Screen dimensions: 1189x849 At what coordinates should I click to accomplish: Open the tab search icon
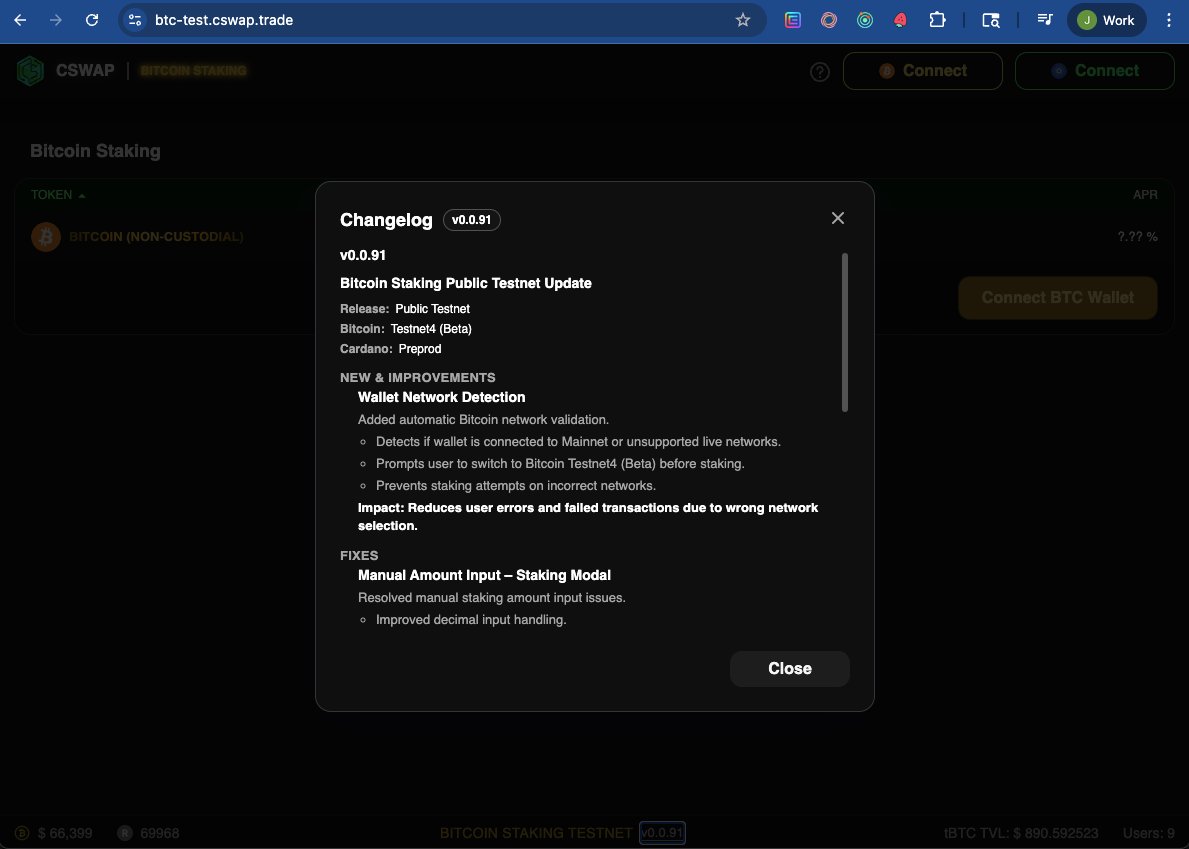pyautogui.click(x=990, y=20)
